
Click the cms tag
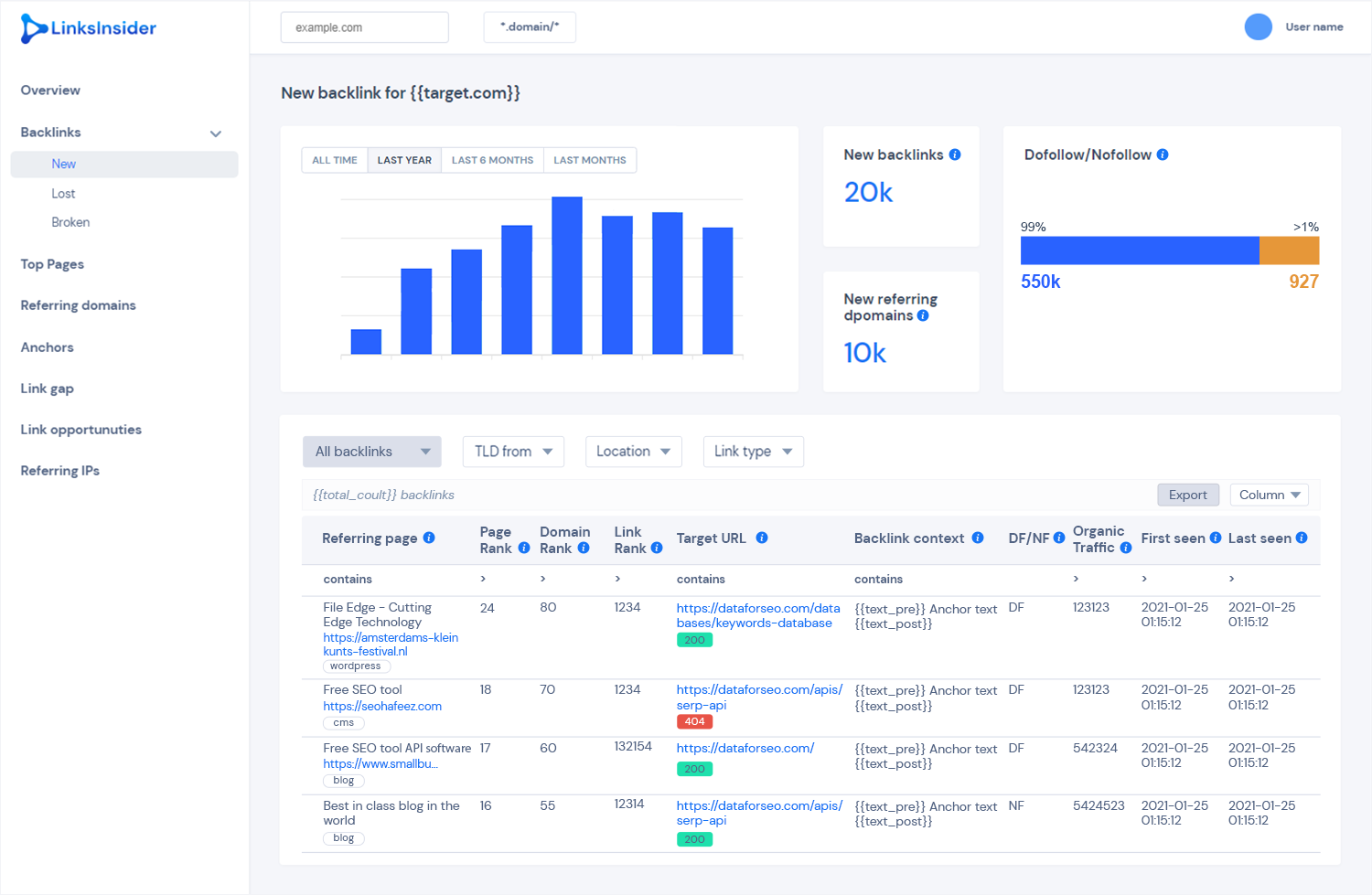click(x=344, y=723)
